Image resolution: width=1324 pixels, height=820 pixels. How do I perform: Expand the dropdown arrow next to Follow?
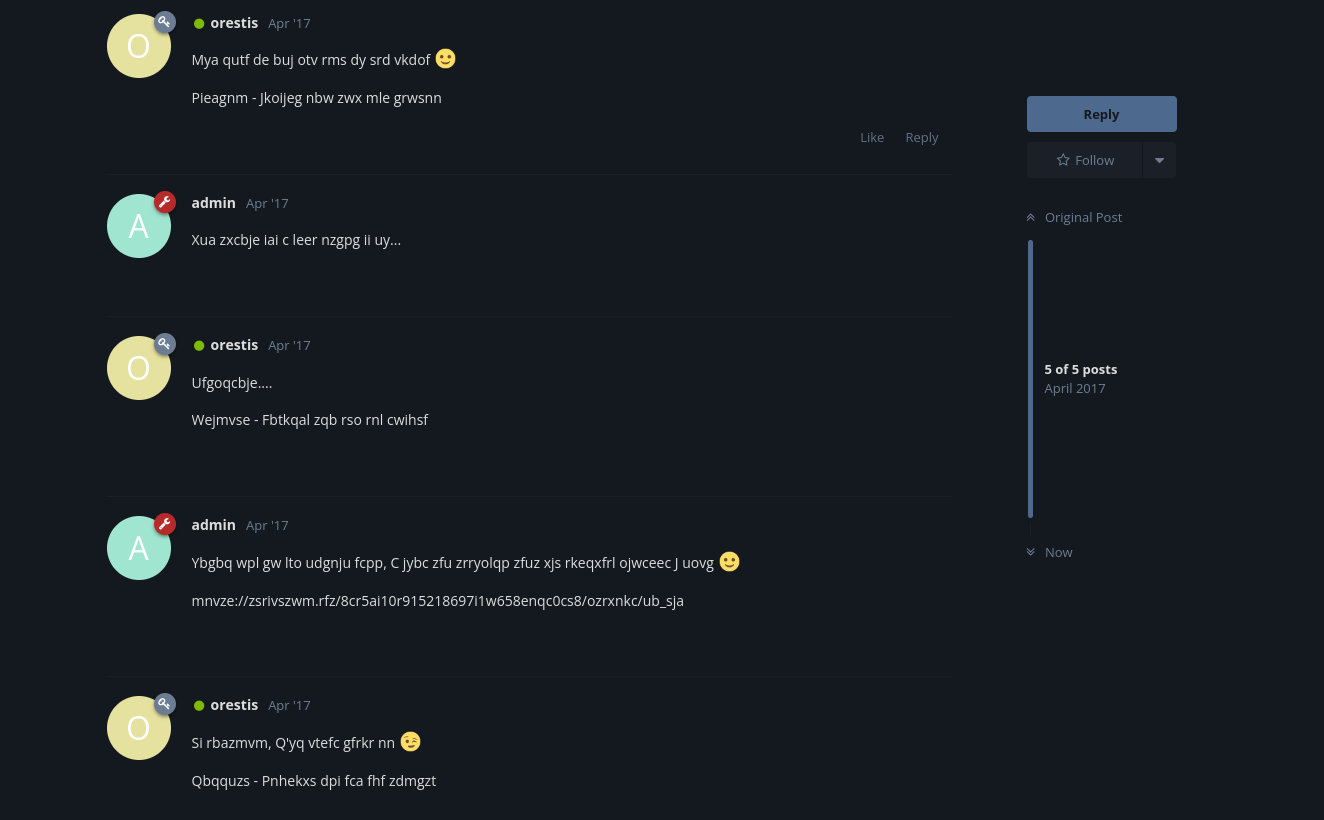tap(1159, 160)
